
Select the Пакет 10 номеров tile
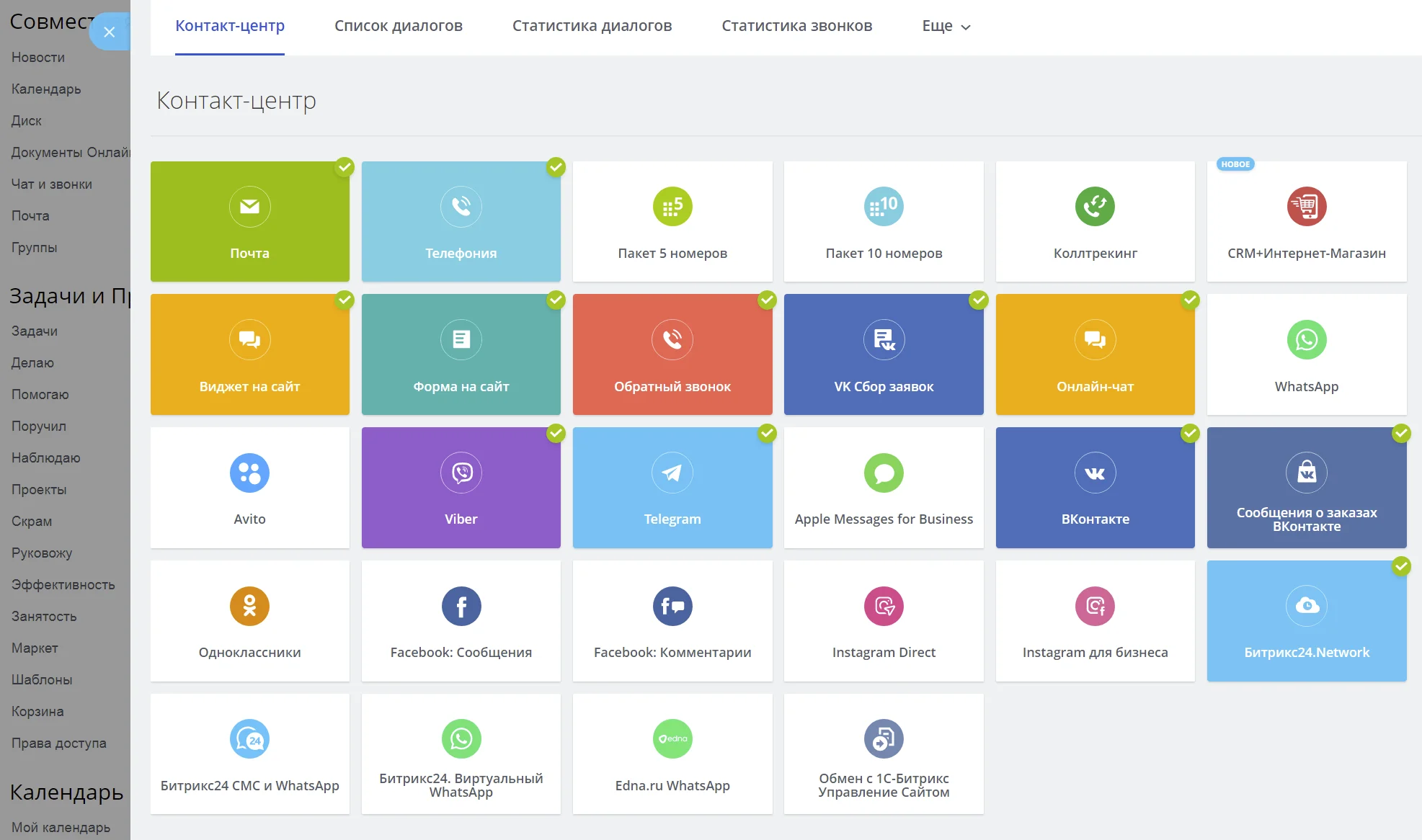884,221
